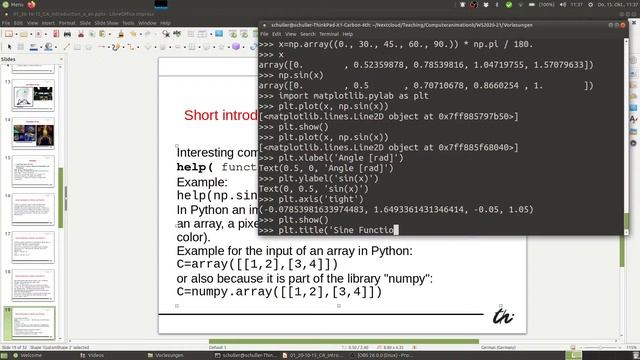
Task: Select slide 18 thumbnail in Slides panel
Action: pos(33,285)
